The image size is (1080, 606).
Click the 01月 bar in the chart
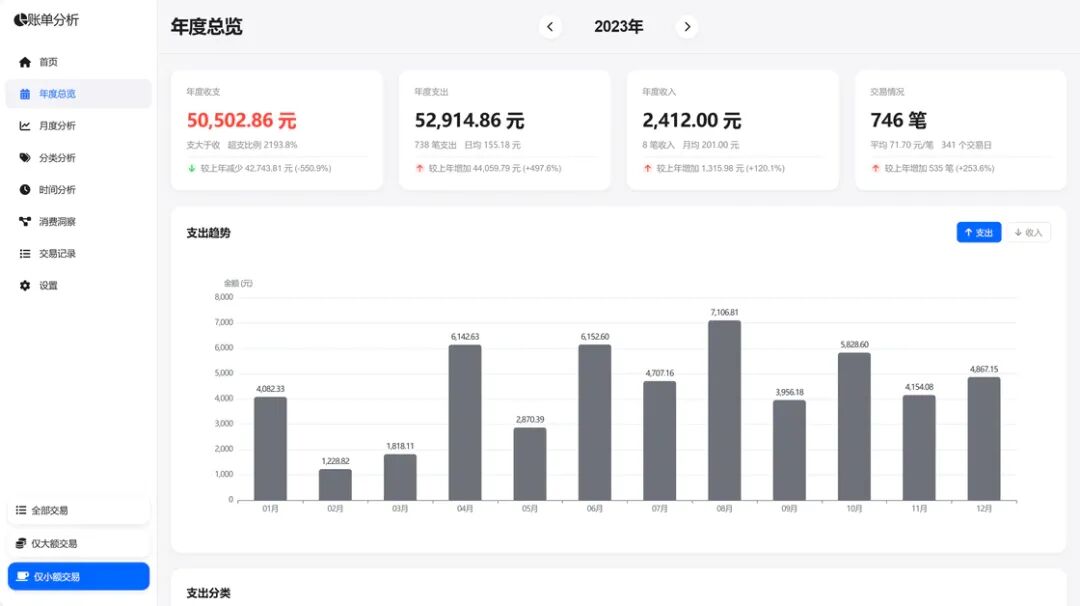270,448
